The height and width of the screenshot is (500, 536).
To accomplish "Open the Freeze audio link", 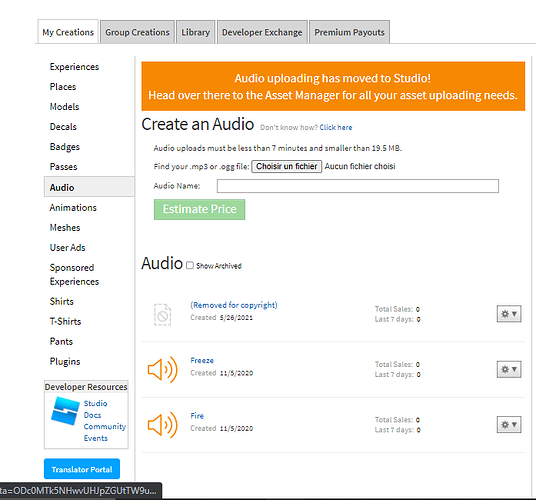I will 202,361.
